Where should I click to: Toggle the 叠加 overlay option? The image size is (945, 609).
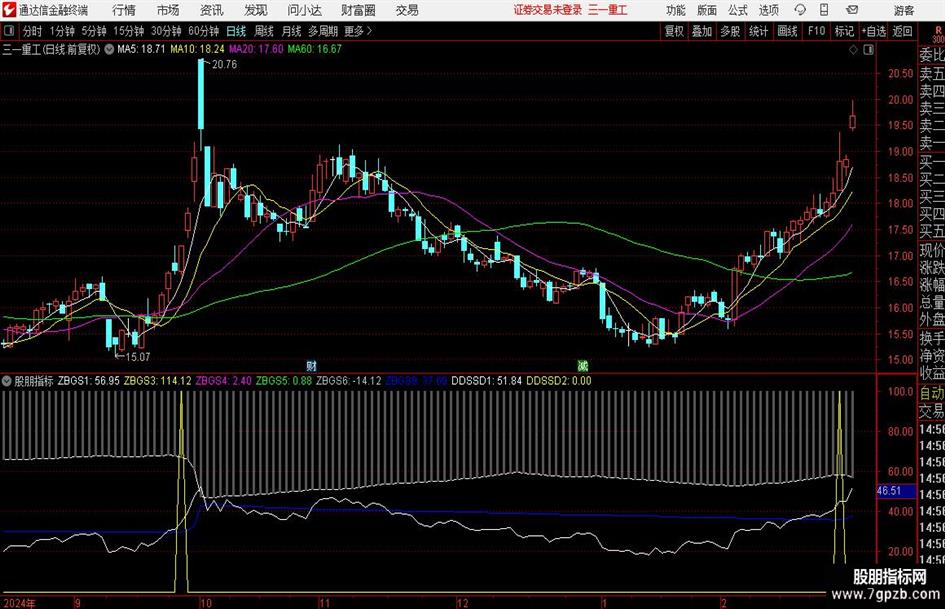coord(702,31)
